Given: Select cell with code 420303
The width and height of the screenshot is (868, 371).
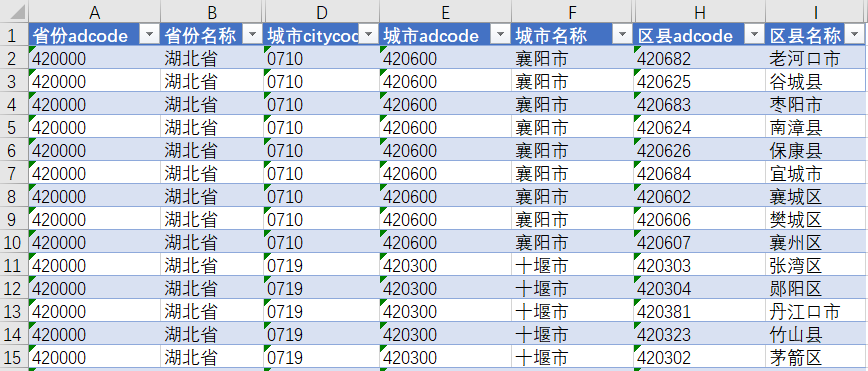Looking at the screenshot, I should tap(700, 265).
